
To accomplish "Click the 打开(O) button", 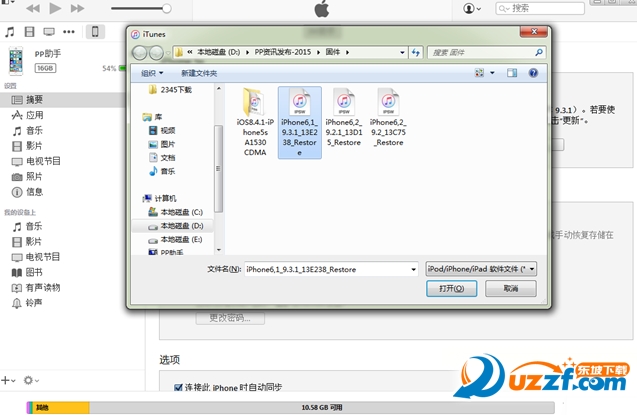I will click(x=451, y=289).
